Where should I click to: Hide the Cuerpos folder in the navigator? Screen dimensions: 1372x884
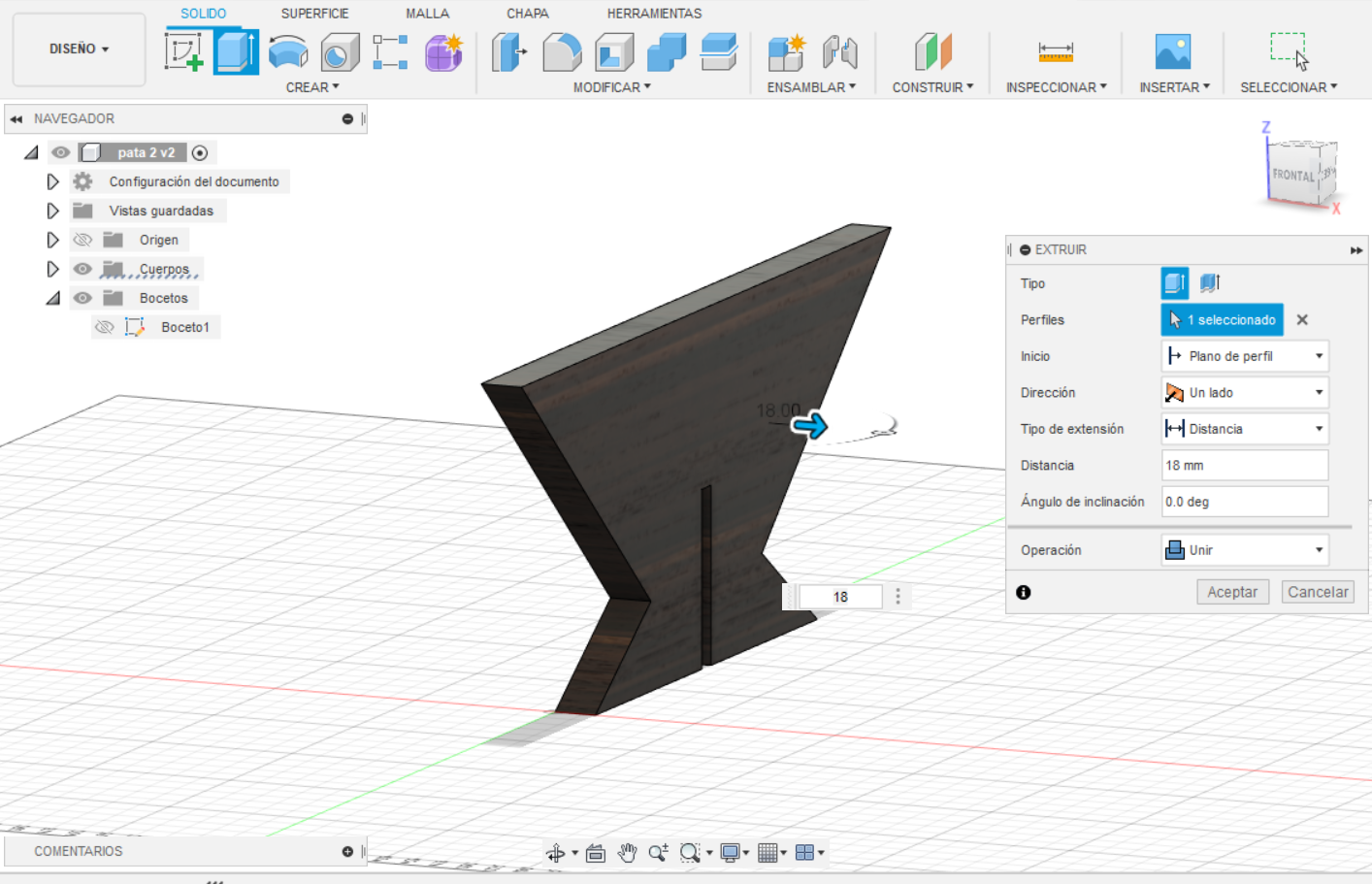(82, 269)
